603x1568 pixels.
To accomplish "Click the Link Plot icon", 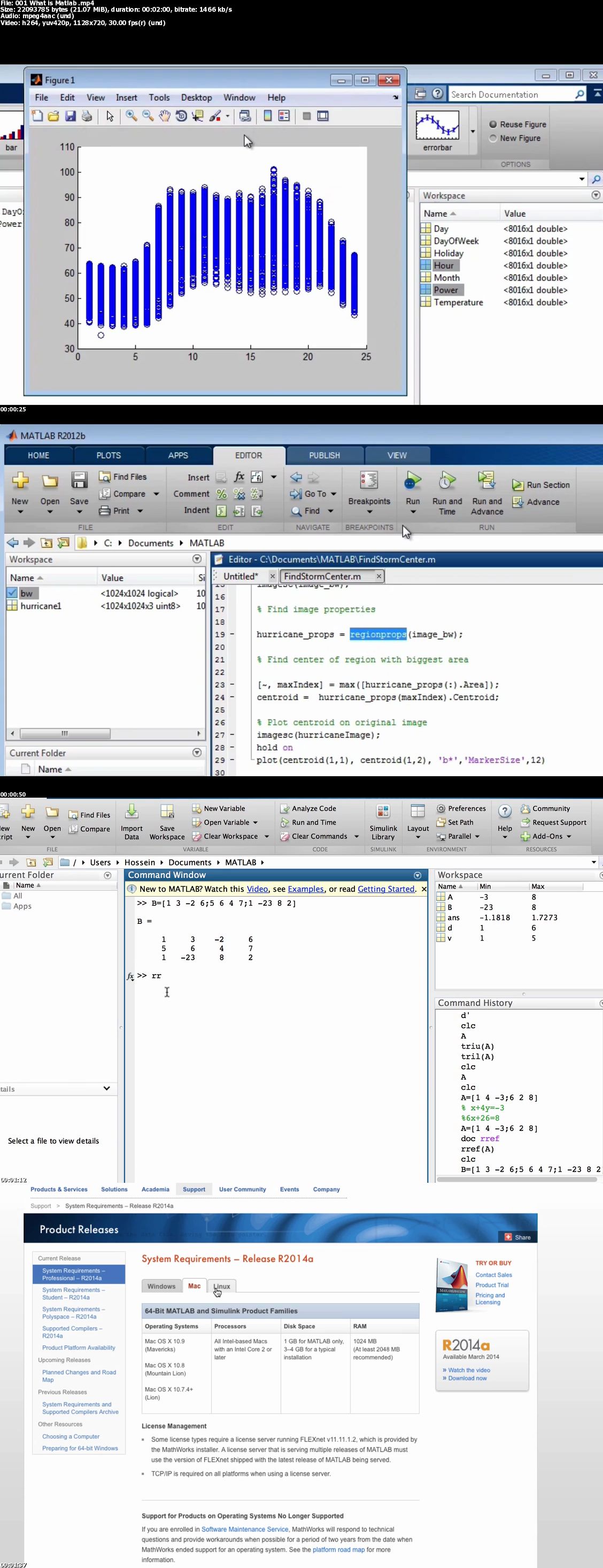I will click(x=245, y=116).
